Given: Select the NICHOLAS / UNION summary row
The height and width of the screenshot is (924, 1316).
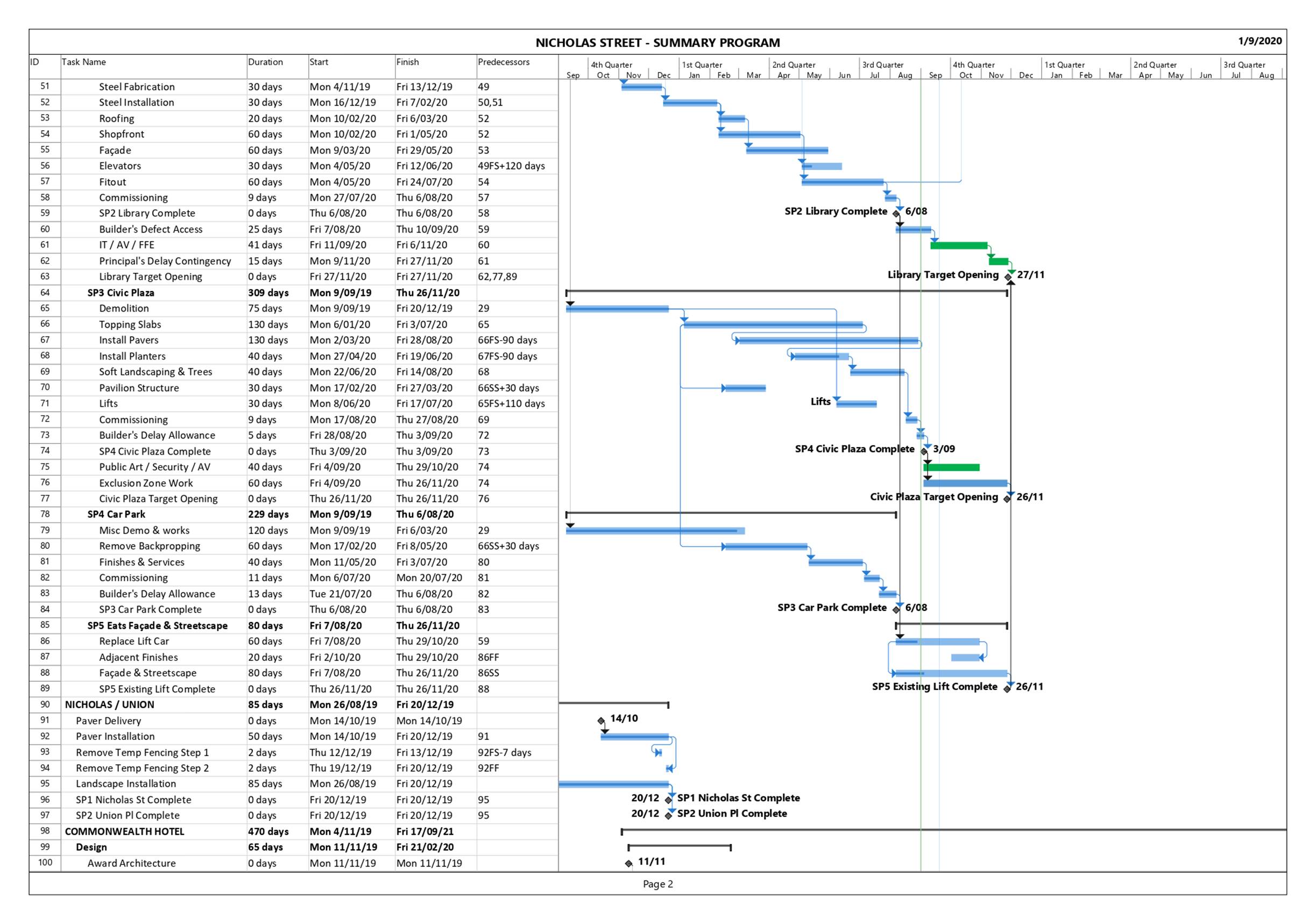Looking at the screenshot, I should coord(293,705).
